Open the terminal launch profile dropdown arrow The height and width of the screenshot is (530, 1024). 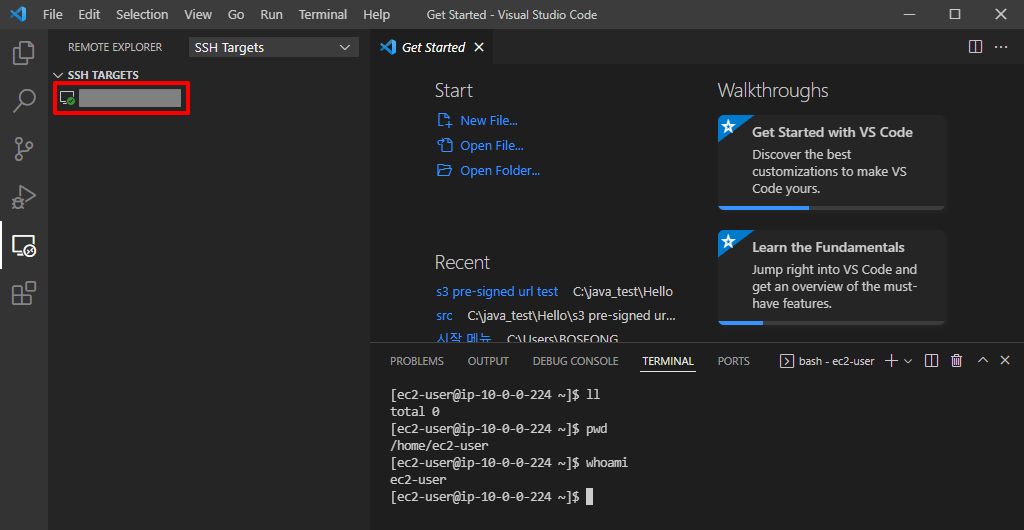[908, 361]
